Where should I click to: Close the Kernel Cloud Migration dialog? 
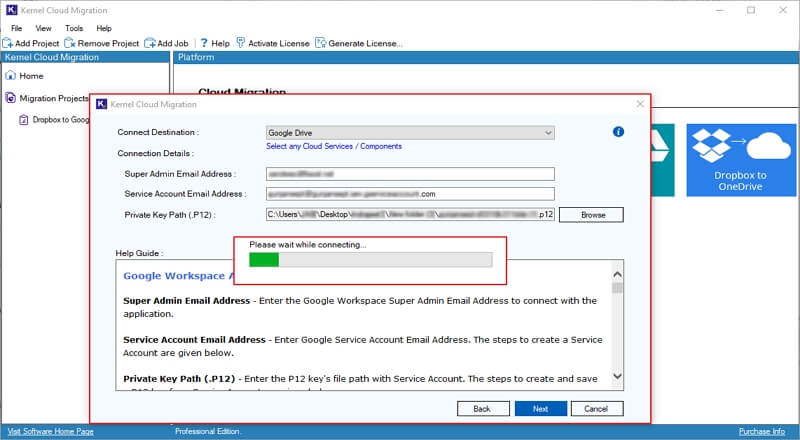pyautogui.click(x=640, y=104)
